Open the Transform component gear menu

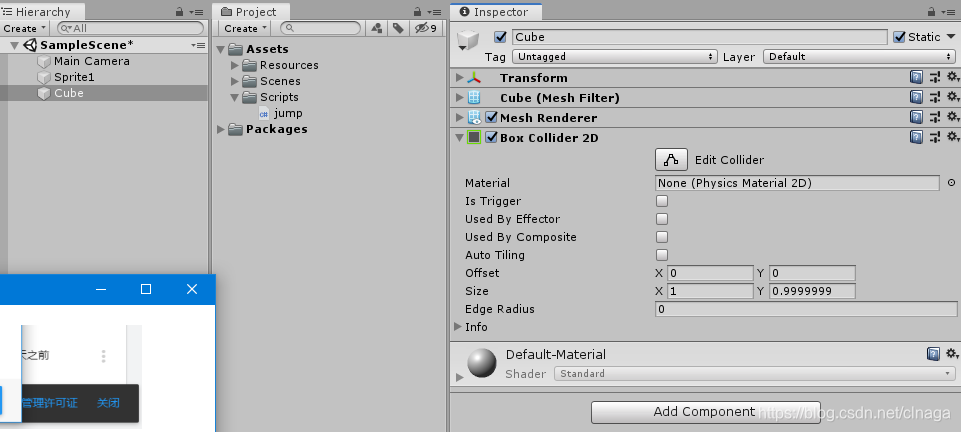952,78
